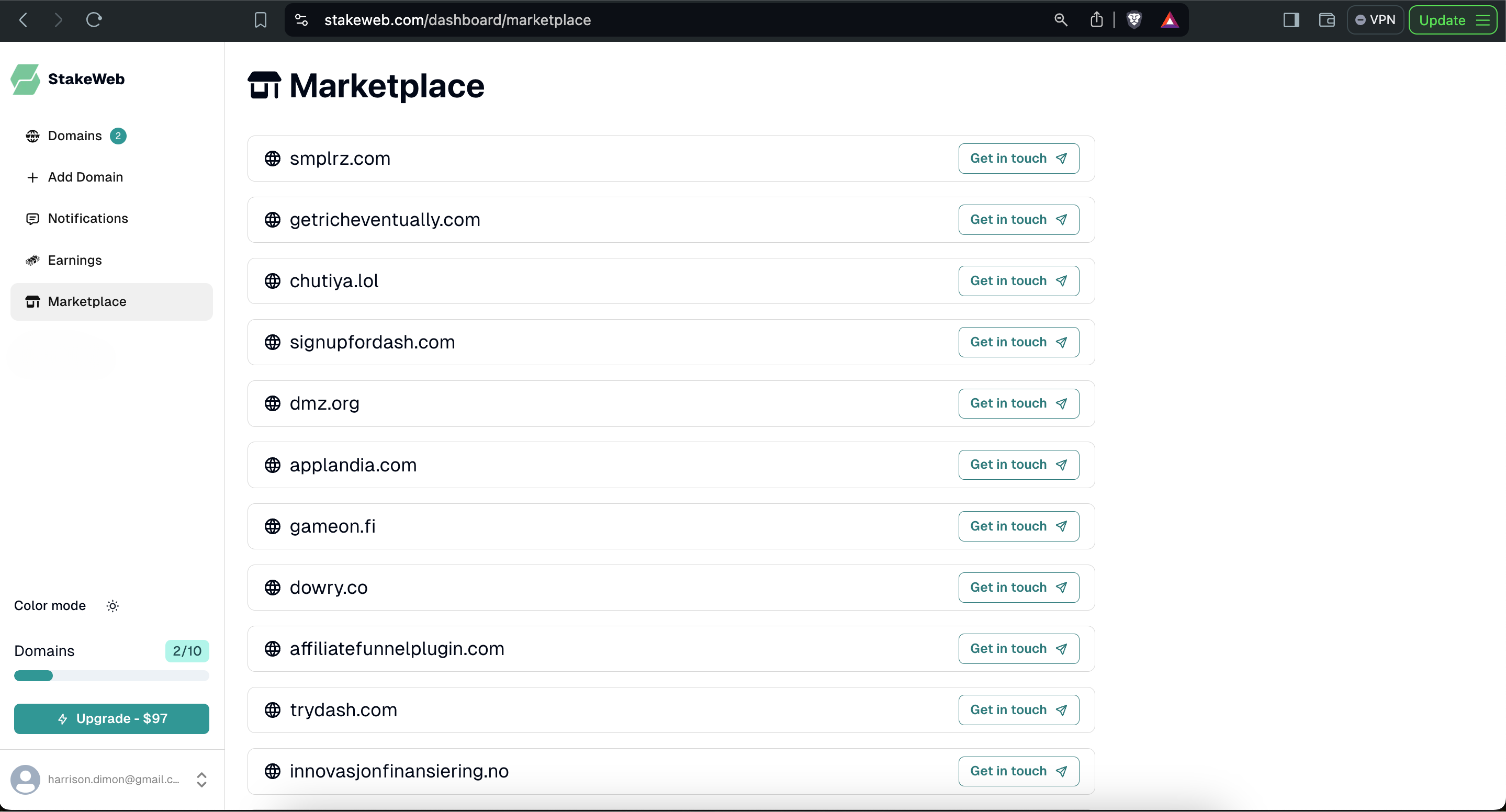The height and width of the screenshot is (812, 1506).
Task: Click Upgrade - $97 button
Action: click(111, 718)
